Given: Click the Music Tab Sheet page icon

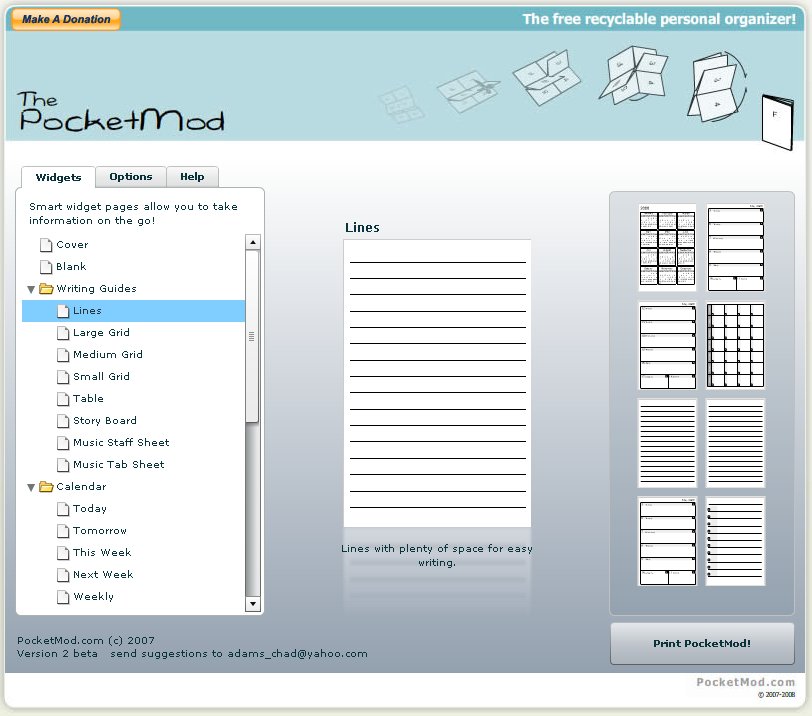Looking at the screenshot, I should click(63, 465).
